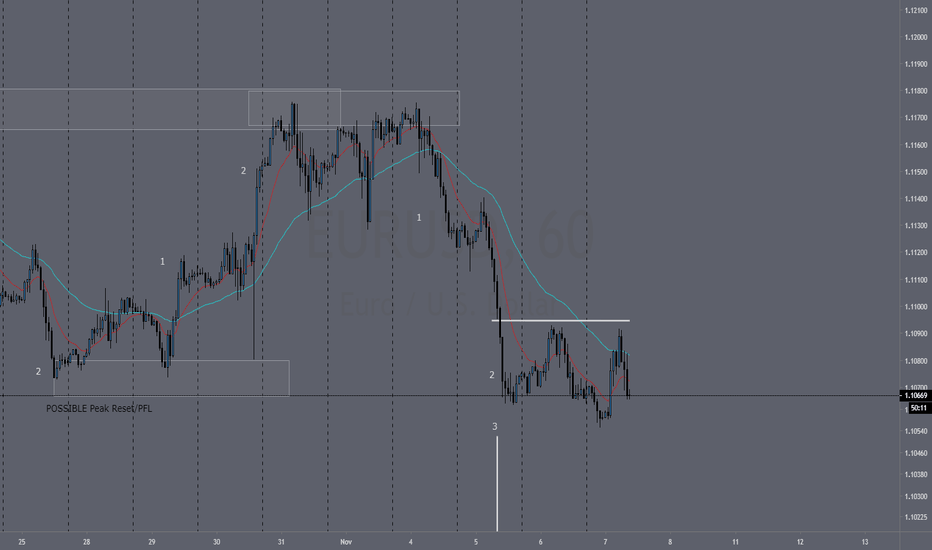Click the current price tag 1.10669
932x550 pixels.
[x=915, y=395]
